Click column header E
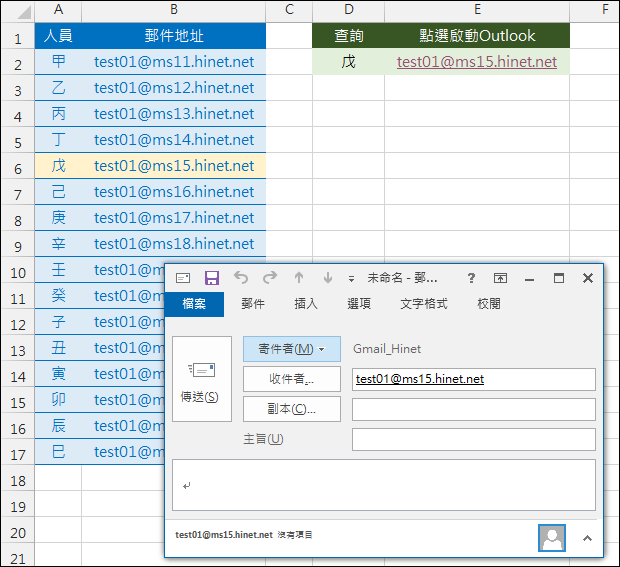Image resolution: width=620 pixels, height=567 pixels. click(x=477, y=9)
